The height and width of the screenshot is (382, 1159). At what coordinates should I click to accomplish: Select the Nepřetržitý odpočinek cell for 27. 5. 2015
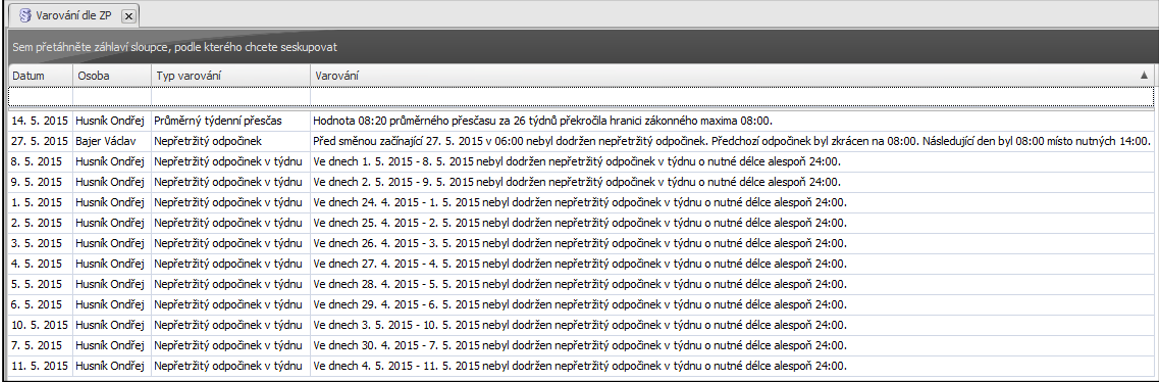(x=231, y=140)
